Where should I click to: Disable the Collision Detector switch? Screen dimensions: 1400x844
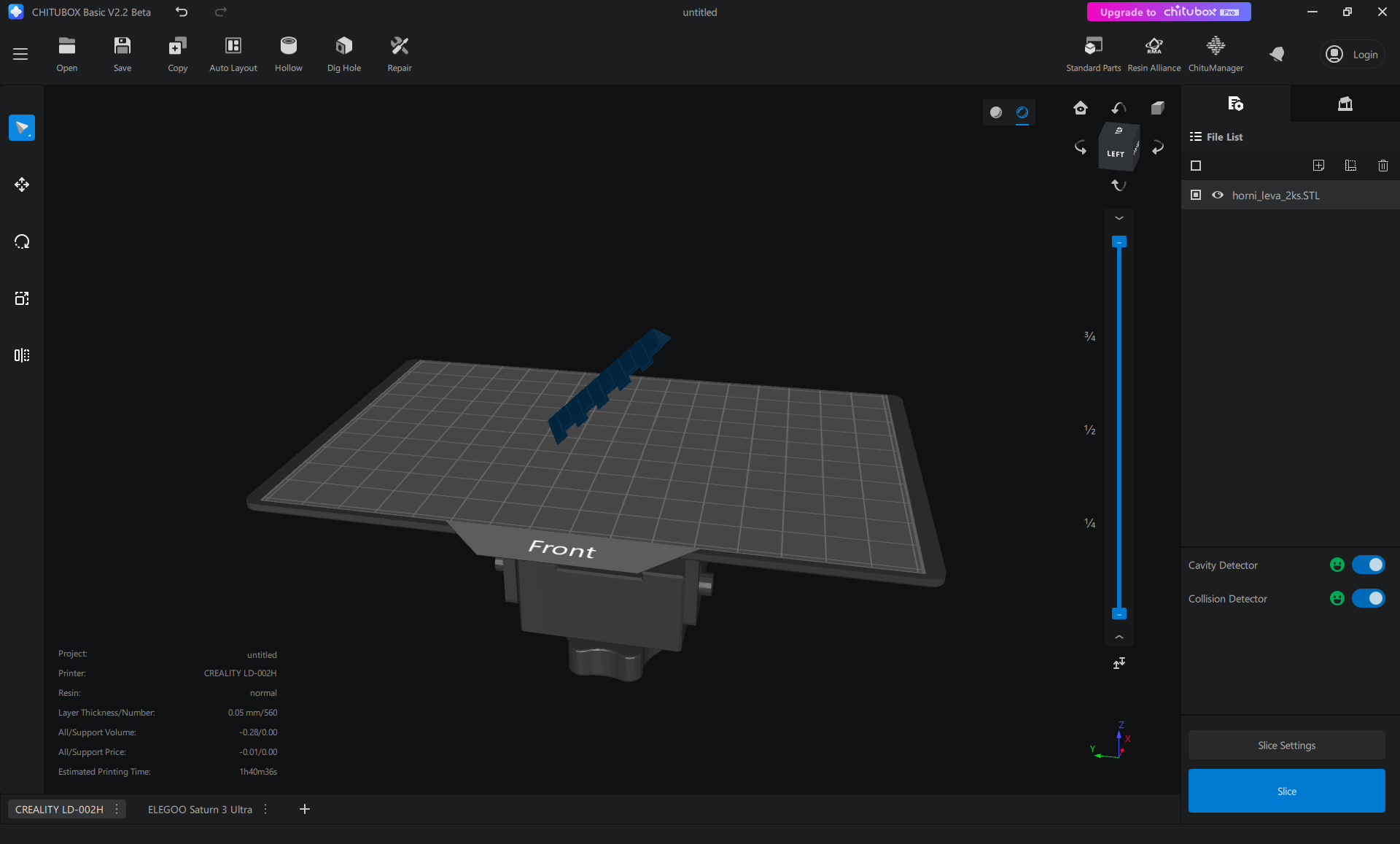pyautogui.click(x=1368, y=598)
